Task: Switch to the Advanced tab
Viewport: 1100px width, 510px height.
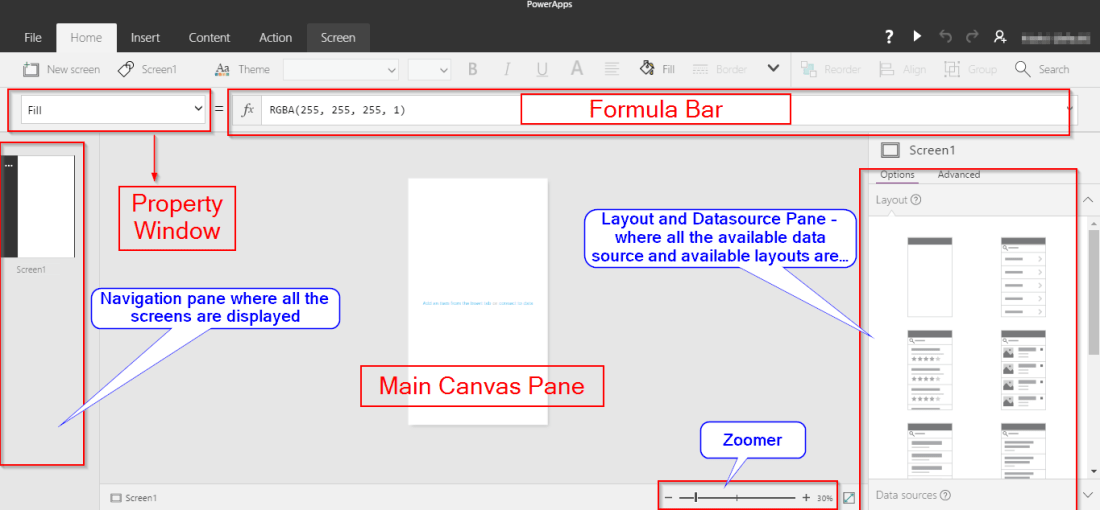Action: (958, 175)
